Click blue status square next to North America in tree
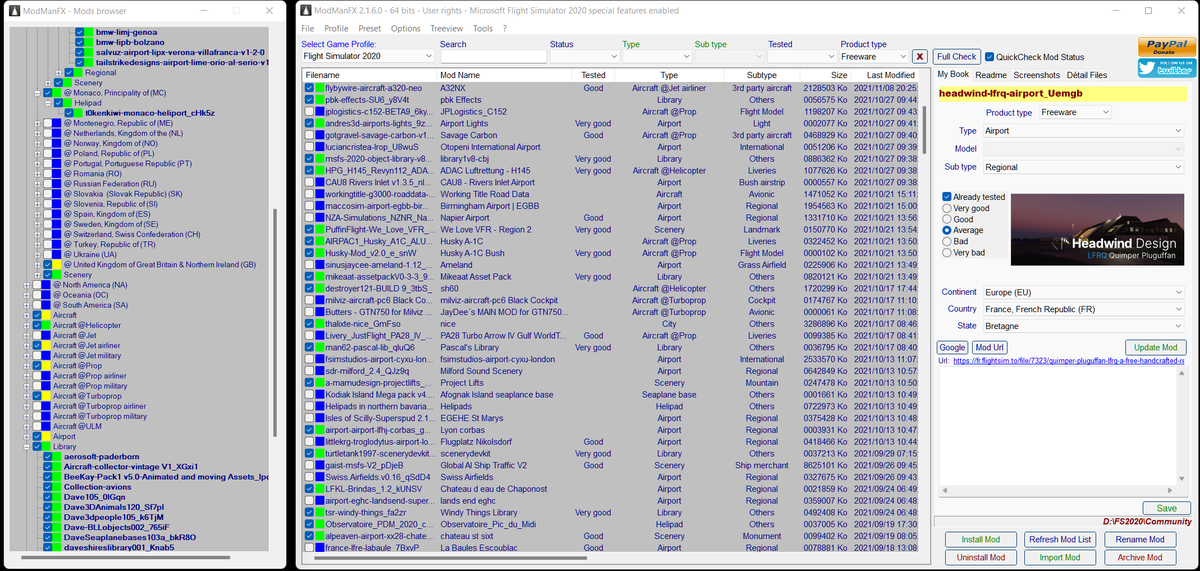 pyautogui.click(x=45, y=285)
